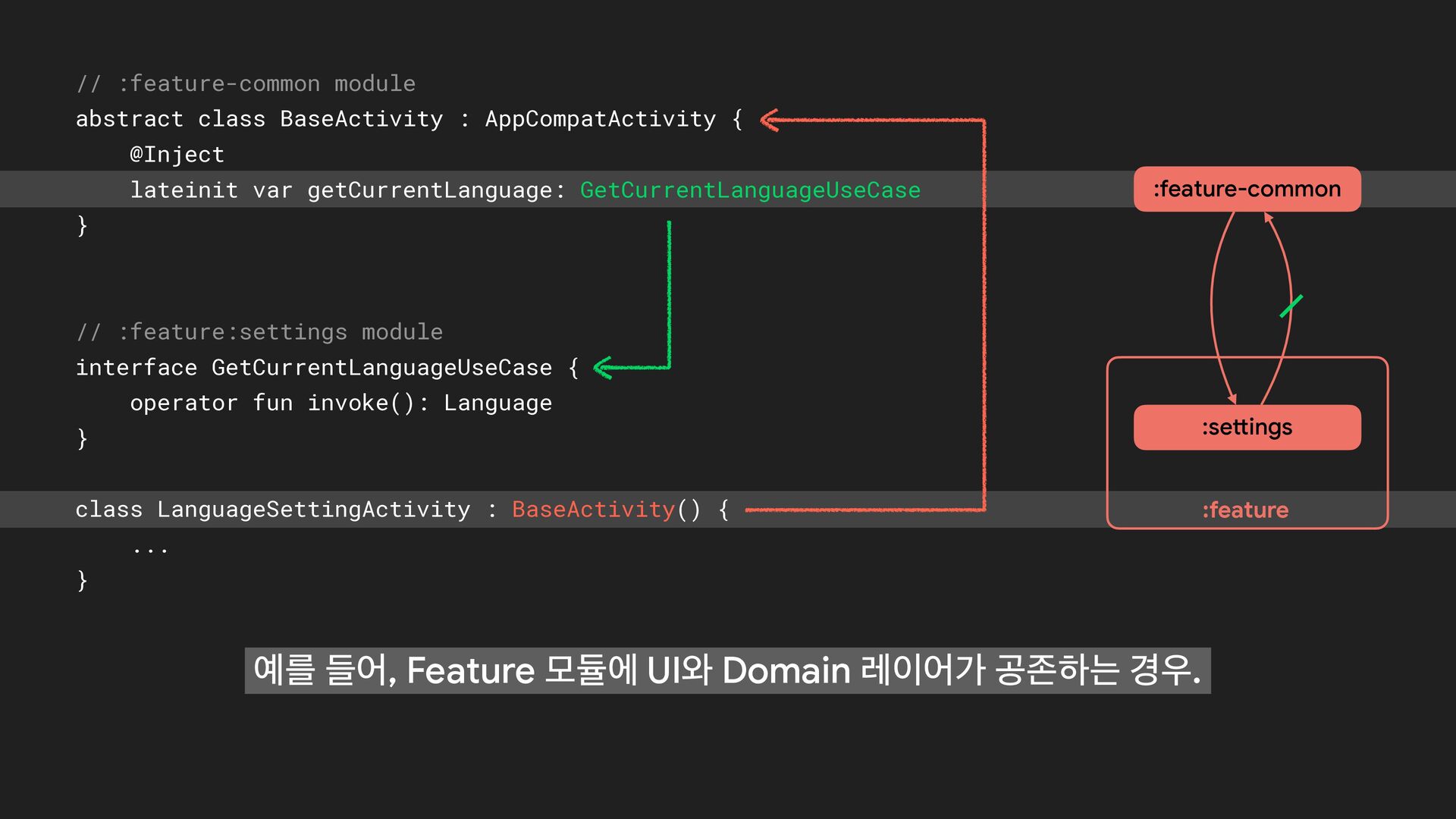Image resolution: width=1456 pixels, height=819 pixels.
Task: Click the :feature-common module comment
Action: point(246,83)
